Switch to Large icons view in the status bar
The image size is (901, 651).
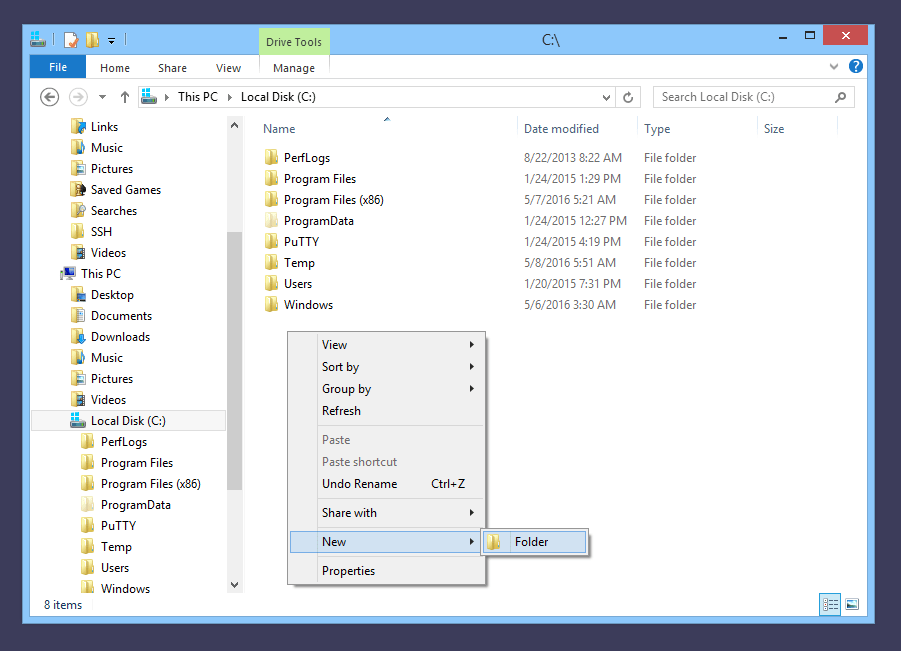(x=852, y=604)
